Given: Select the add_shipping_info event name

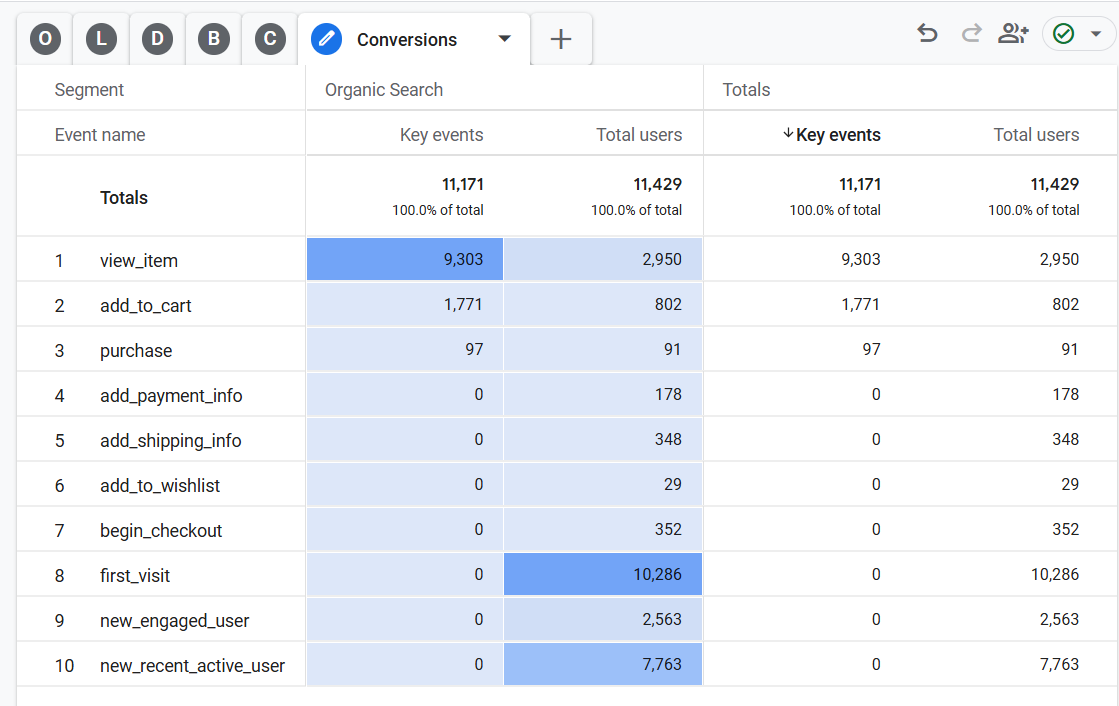Looking at the screenshot, I should click(x=171, y=440).
